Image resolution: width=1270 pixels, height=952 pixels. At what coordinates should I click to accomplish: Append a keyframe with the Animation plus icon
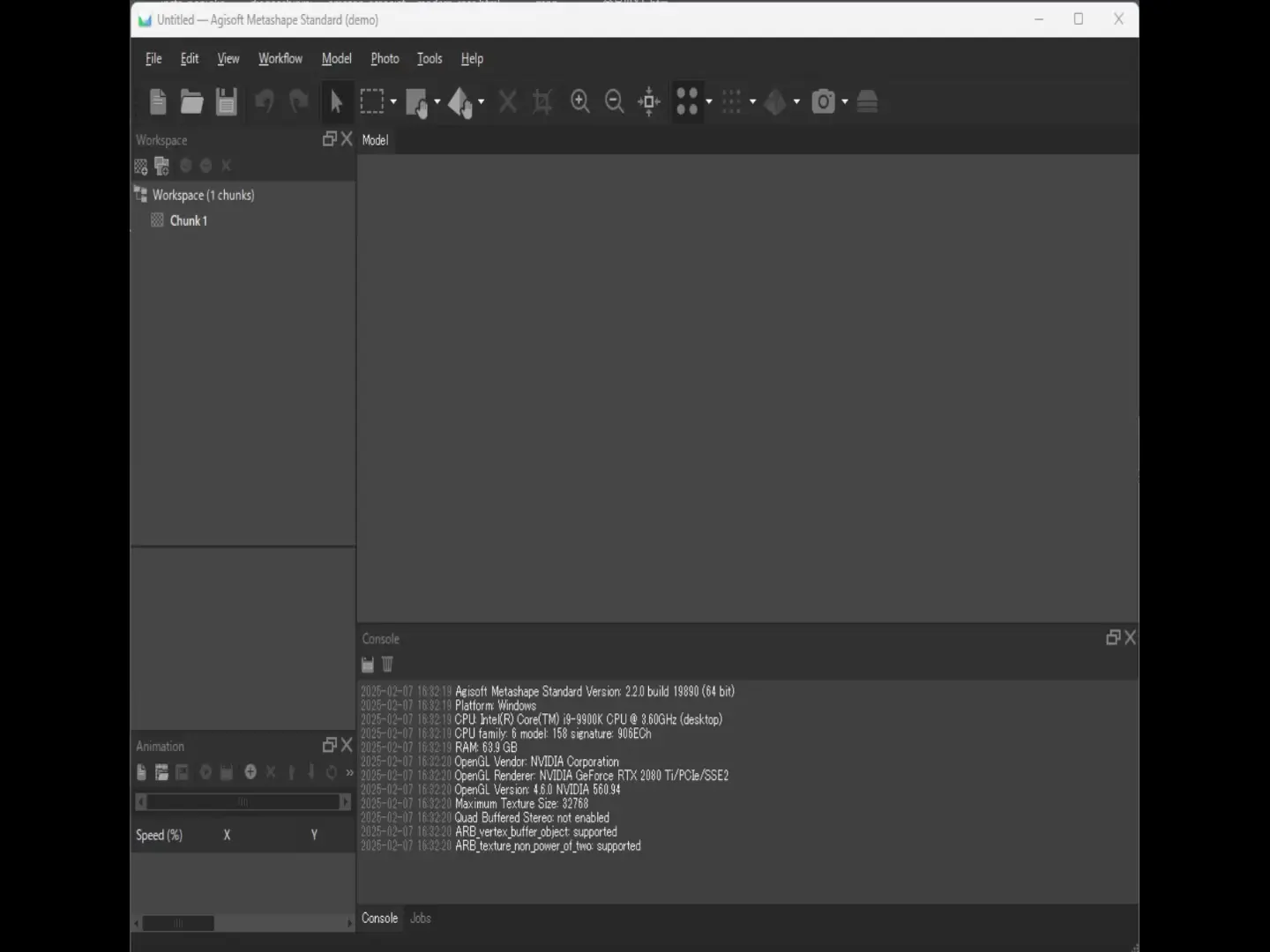(x=250, y=772)
